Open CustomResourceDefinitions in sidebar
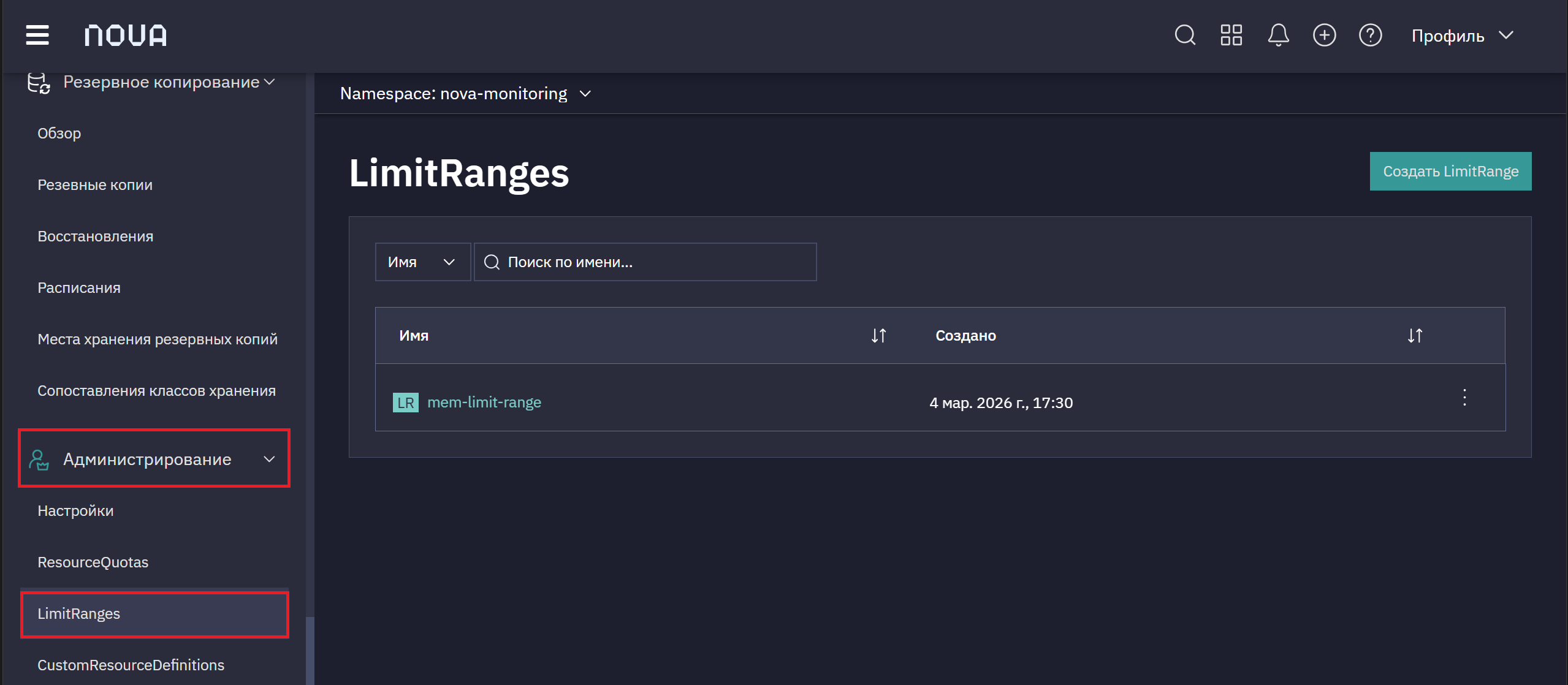This screenshot has height=685, width=1568. point(131,665)
